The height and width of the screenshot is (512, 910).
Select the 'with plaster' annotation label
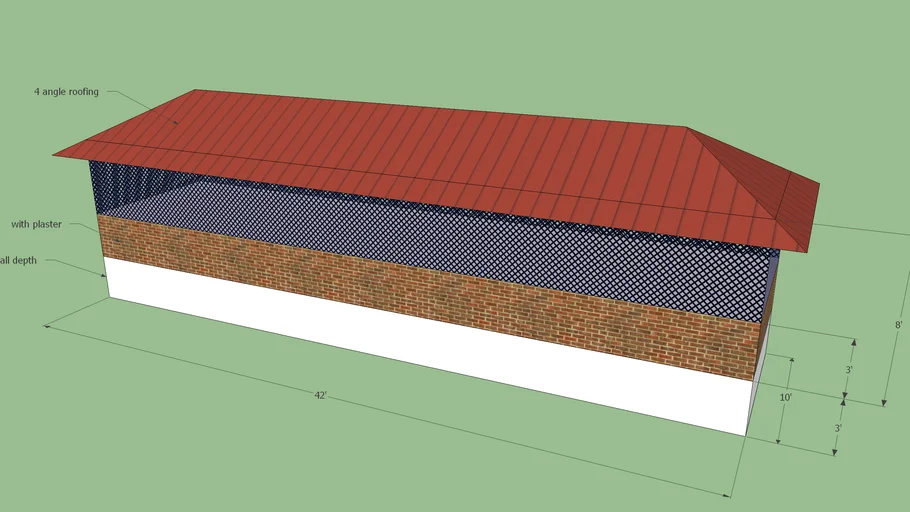point(36,224)
